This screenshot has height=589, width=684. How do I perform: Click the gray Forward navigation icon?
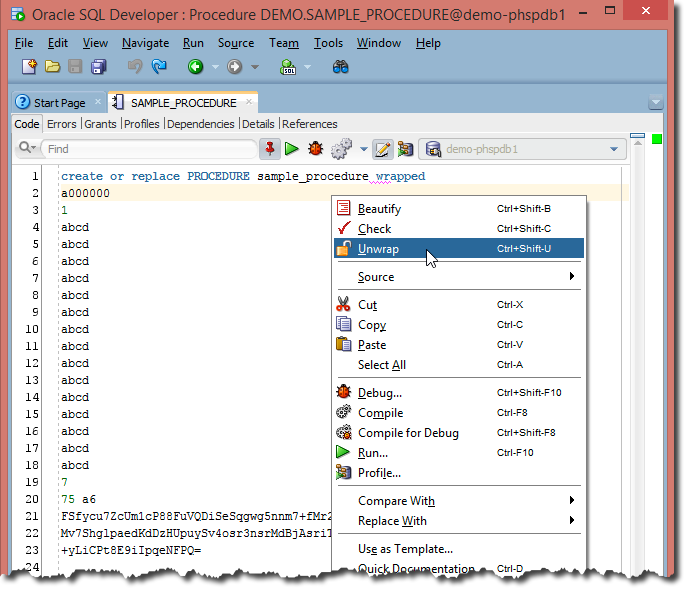coord(235,67)
